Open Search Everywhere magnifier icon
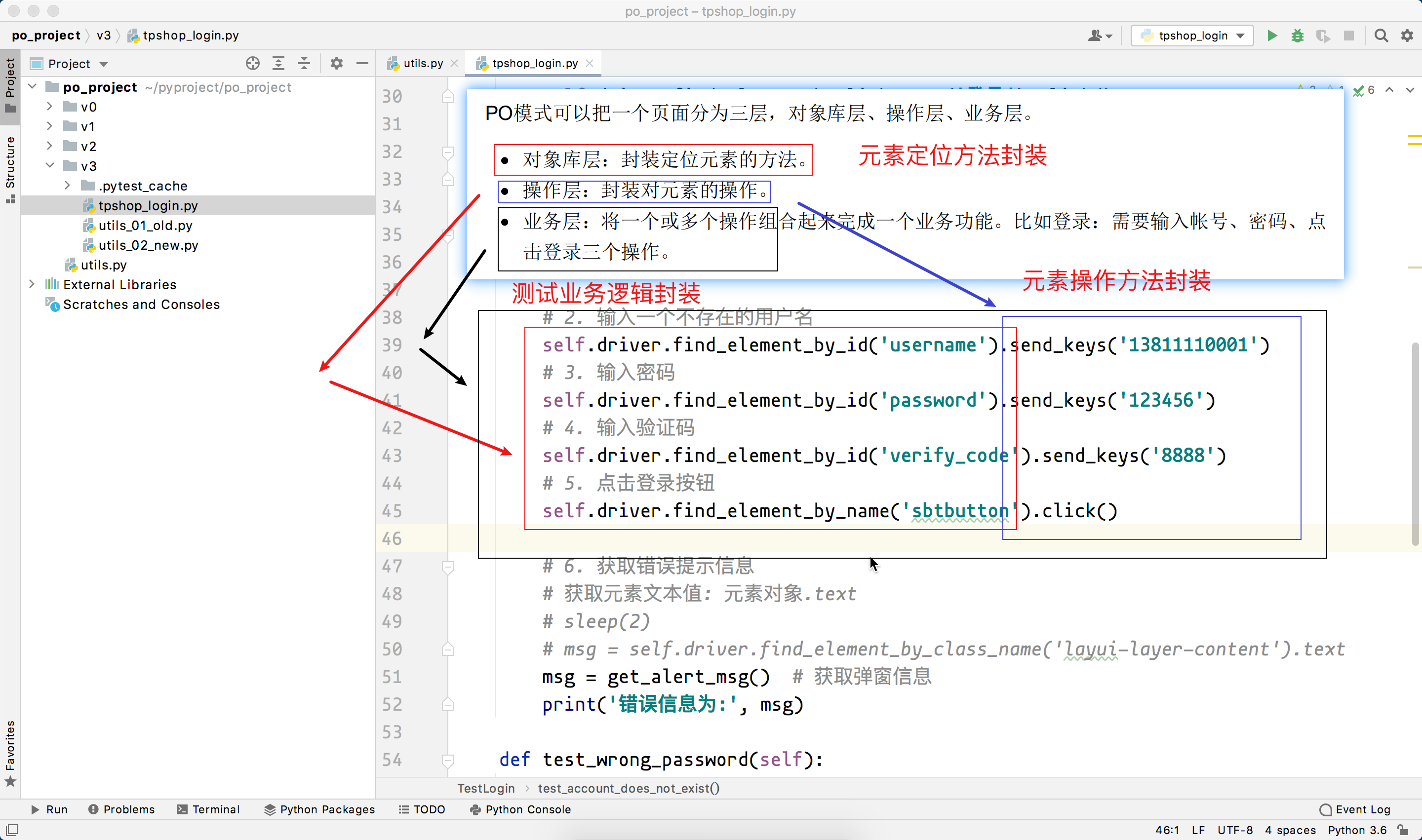This screenshot has width=1422, height=840. click(x=1381, y=36)
